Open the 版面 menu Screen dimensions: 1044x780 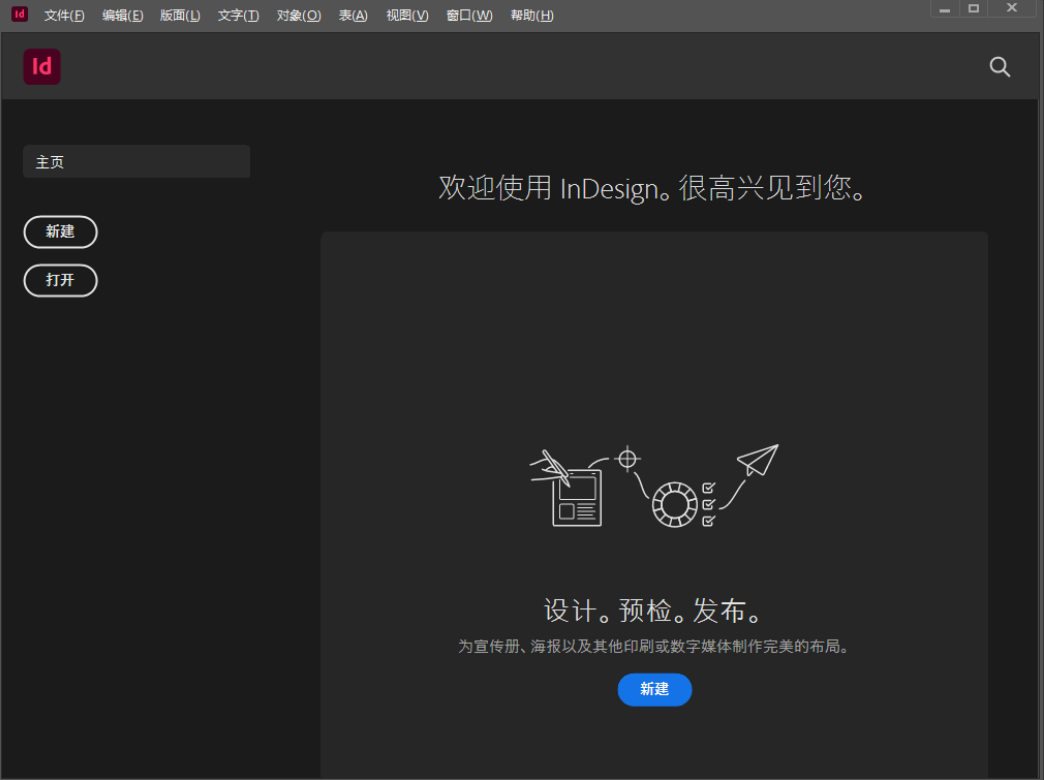click(x=180, y=15)
